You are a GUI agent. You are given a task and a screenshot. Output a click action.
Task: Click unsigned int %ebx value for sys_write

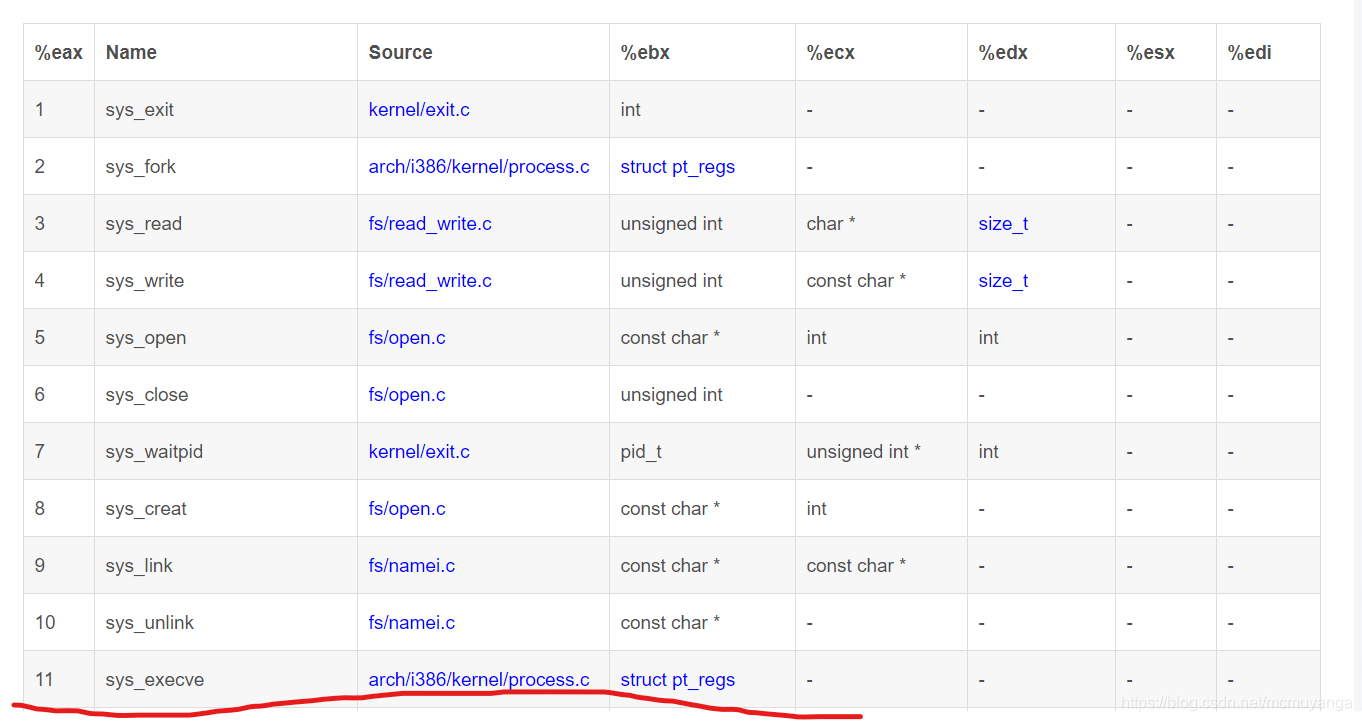(672, 281)
